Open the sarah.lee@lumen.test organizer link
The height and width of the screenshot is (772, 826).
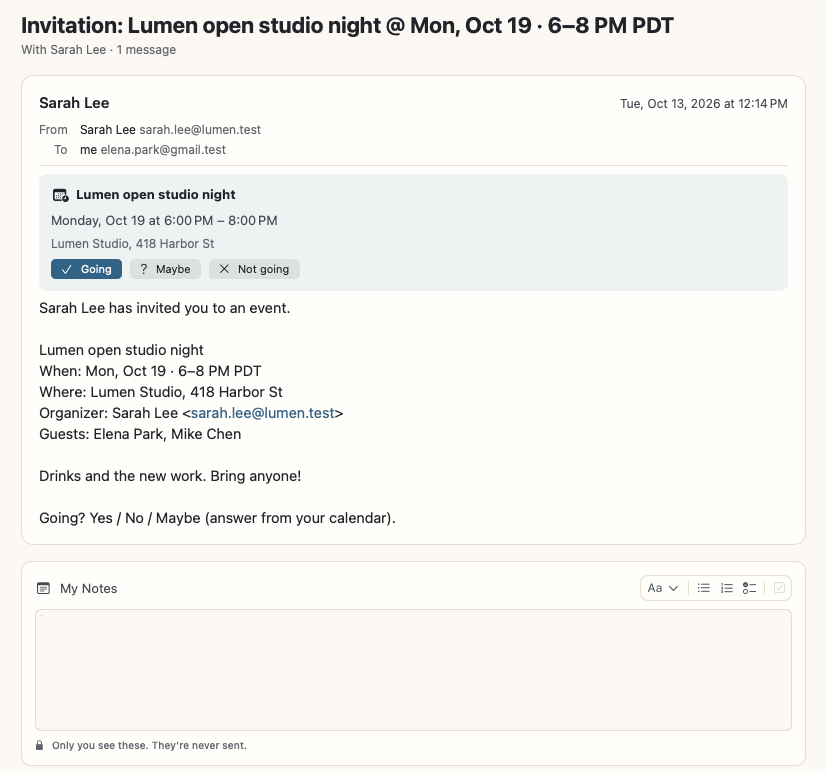point(262,413)
